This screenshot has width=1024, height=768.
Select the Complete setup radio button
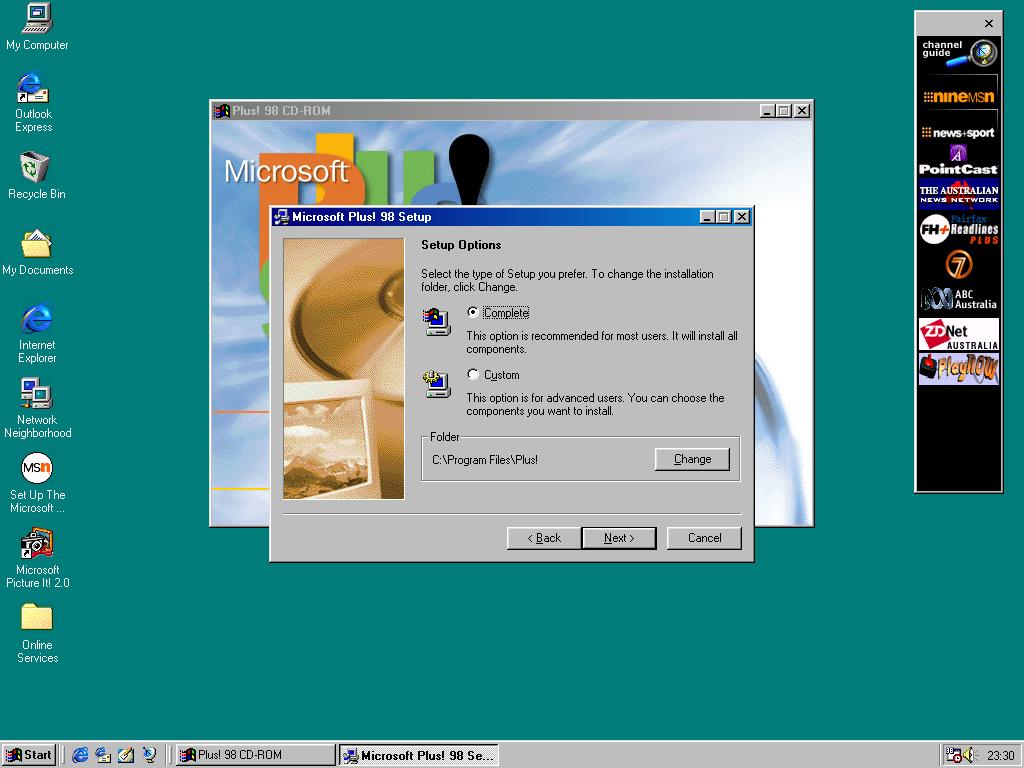click(473, 313)
